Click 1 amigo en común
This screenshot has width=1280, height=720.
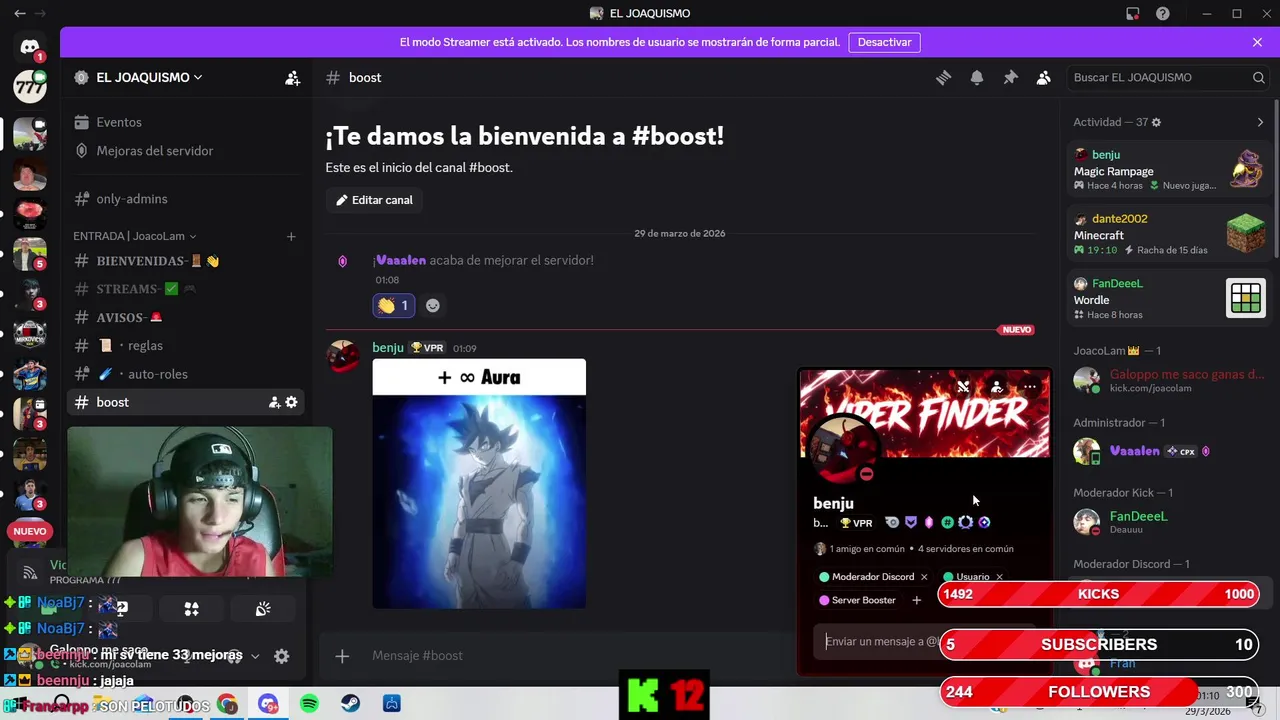tap(859, 548)
